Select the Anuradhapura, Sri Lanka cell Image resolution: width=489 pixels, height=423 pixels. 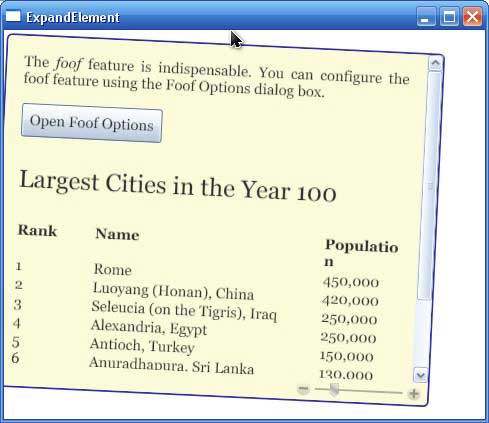[171, 365]
